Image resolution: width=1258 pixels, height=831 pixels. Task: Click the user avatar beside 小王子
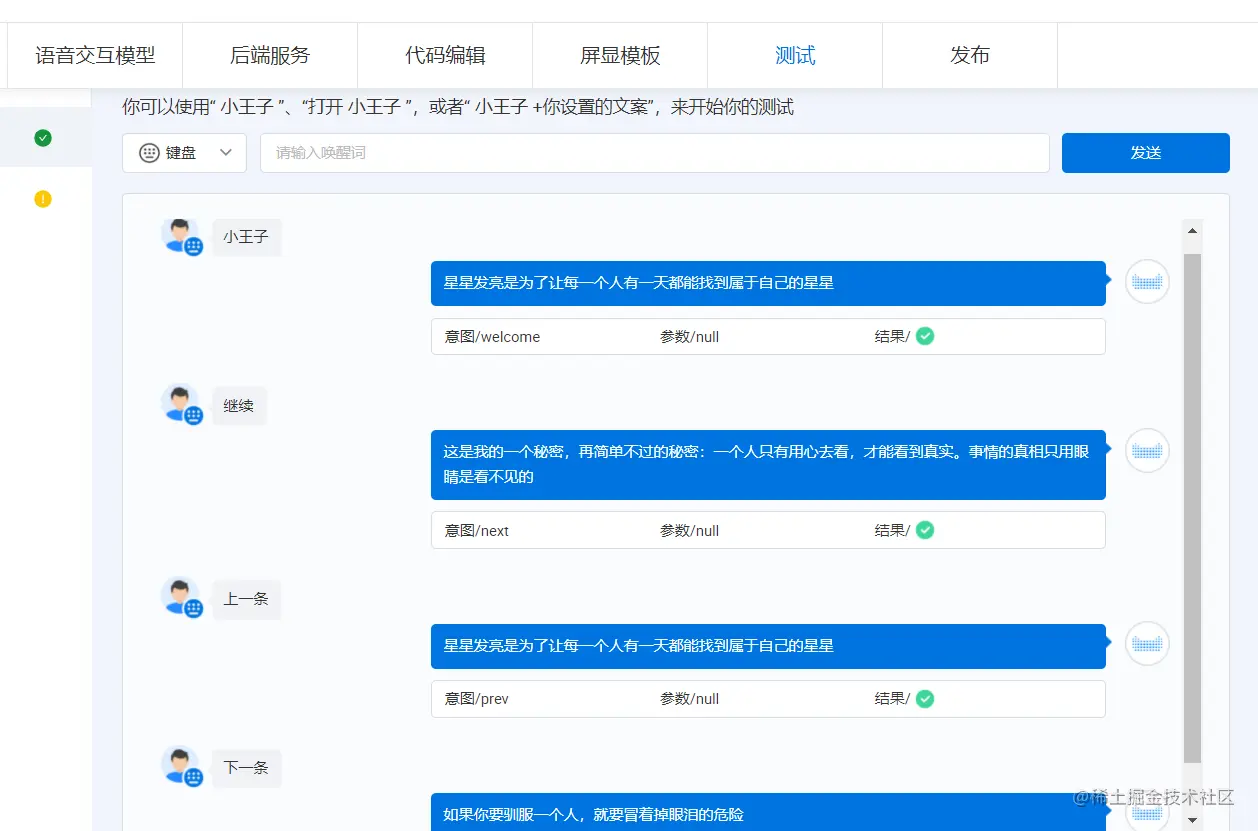tap(182, 236)
